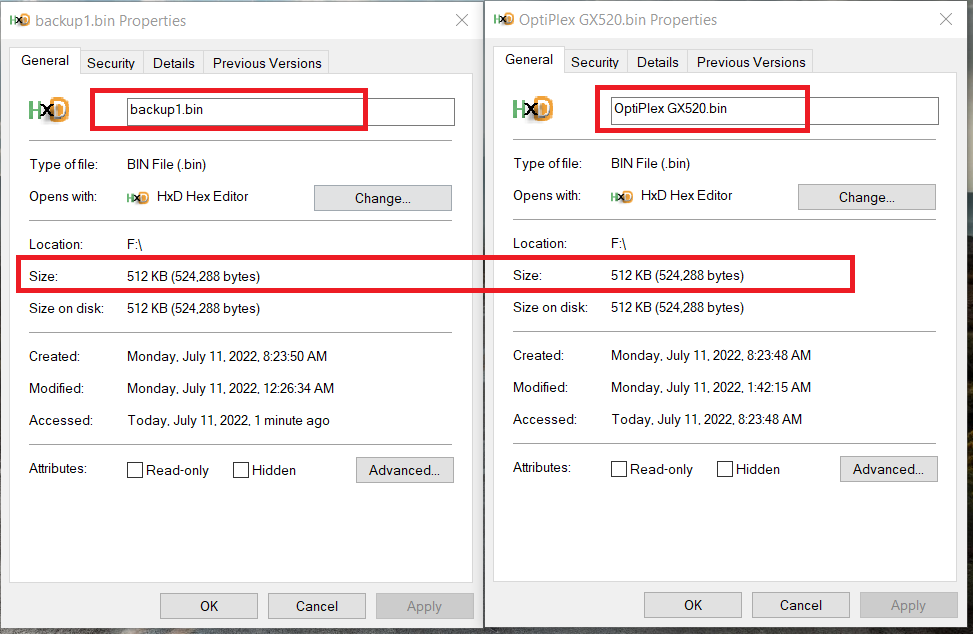Screen dimensions: 973x634
Task: Click the small HxD Hex Editor icon in the OptiPlex GX520.bin dialog
Action: [622, 197]
